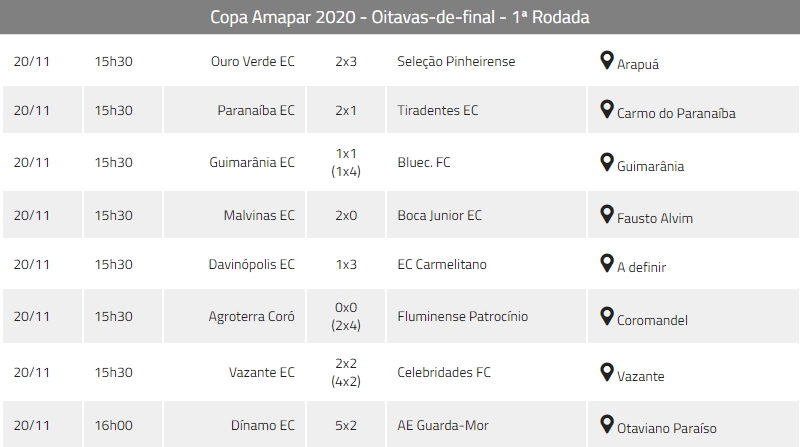Click the pin icon next to Otaviano Paraíso
The image size is (800, 447).
click(606, 424)
